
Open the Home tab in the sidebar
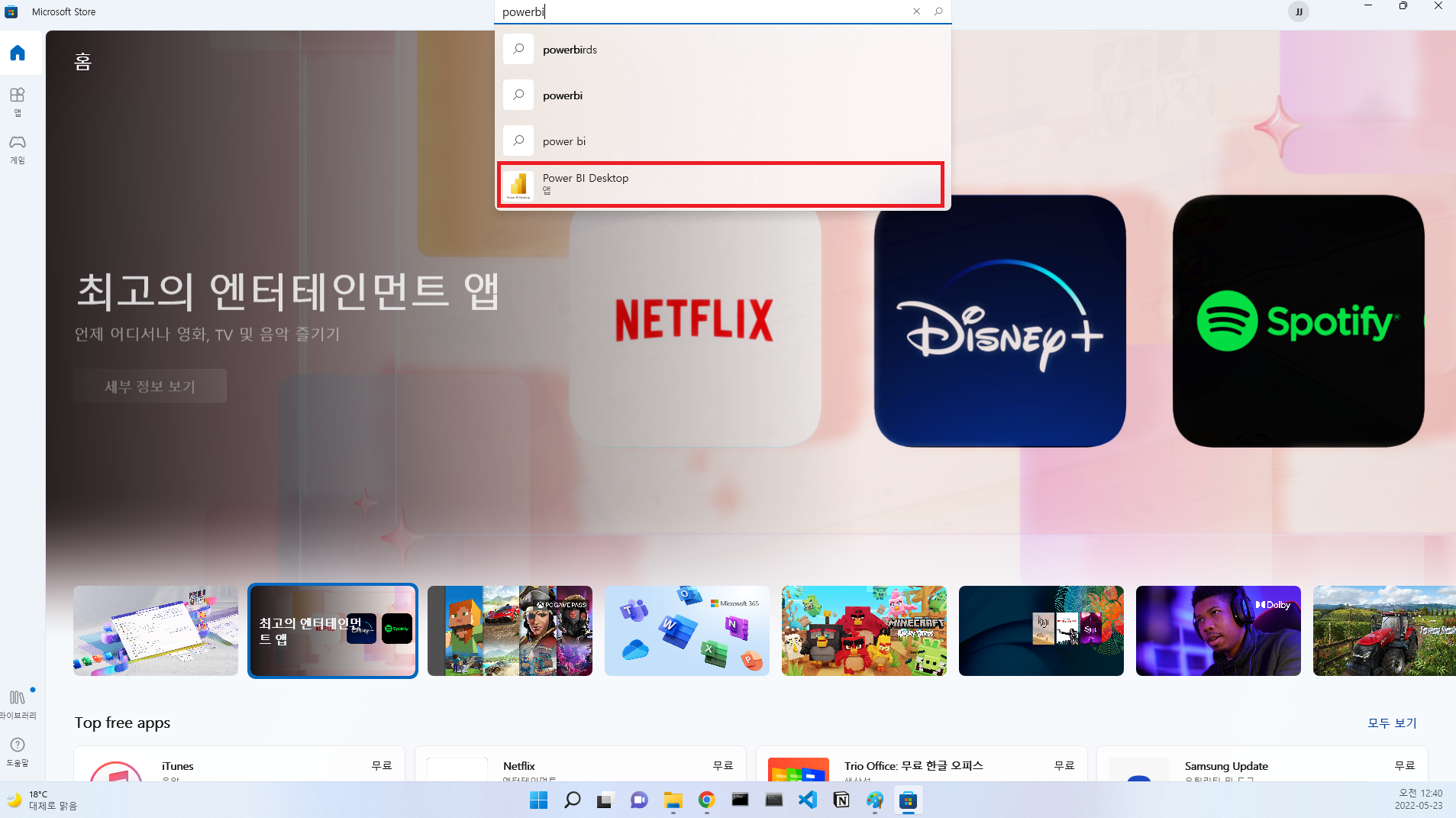(18, 53)
